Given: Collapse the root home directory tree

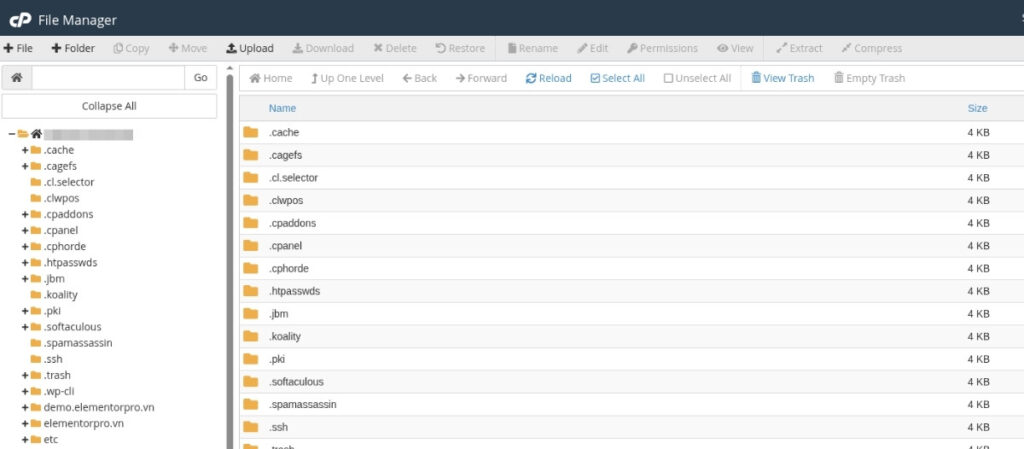Looking at the screenshot, I should point(11,134).
